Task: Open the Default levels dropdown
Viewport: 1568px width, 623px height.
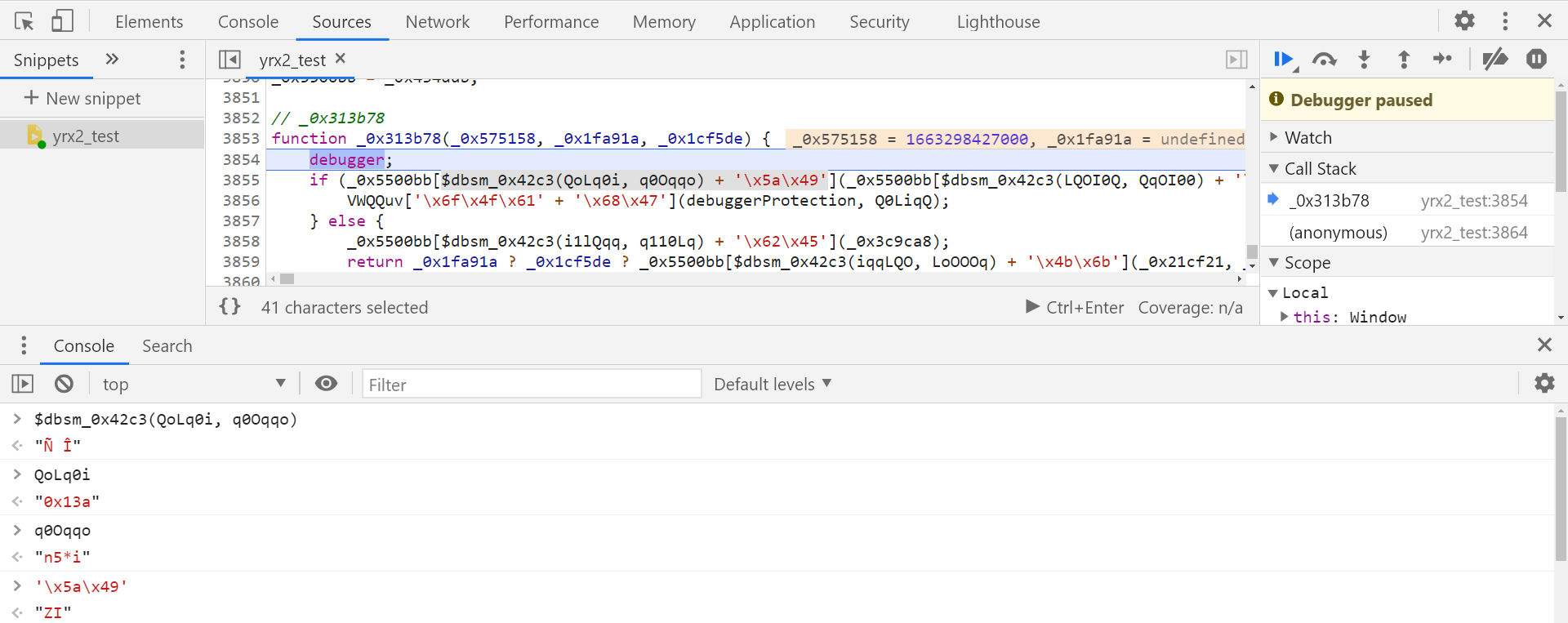Action: [772, 384]
